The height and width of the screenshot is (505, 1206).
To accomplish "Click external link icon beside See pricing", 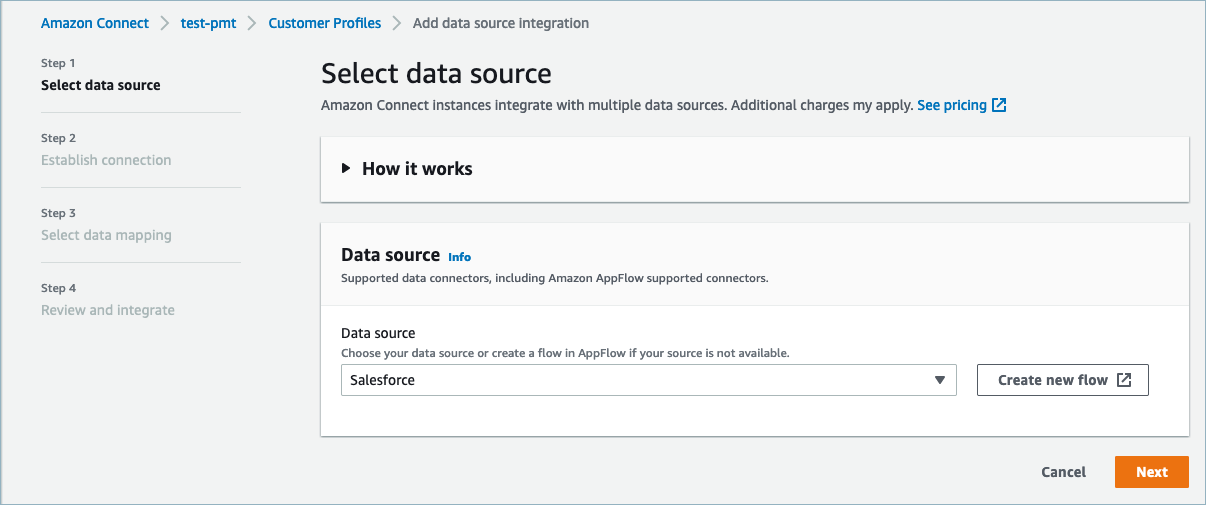I will pos(999,105).
